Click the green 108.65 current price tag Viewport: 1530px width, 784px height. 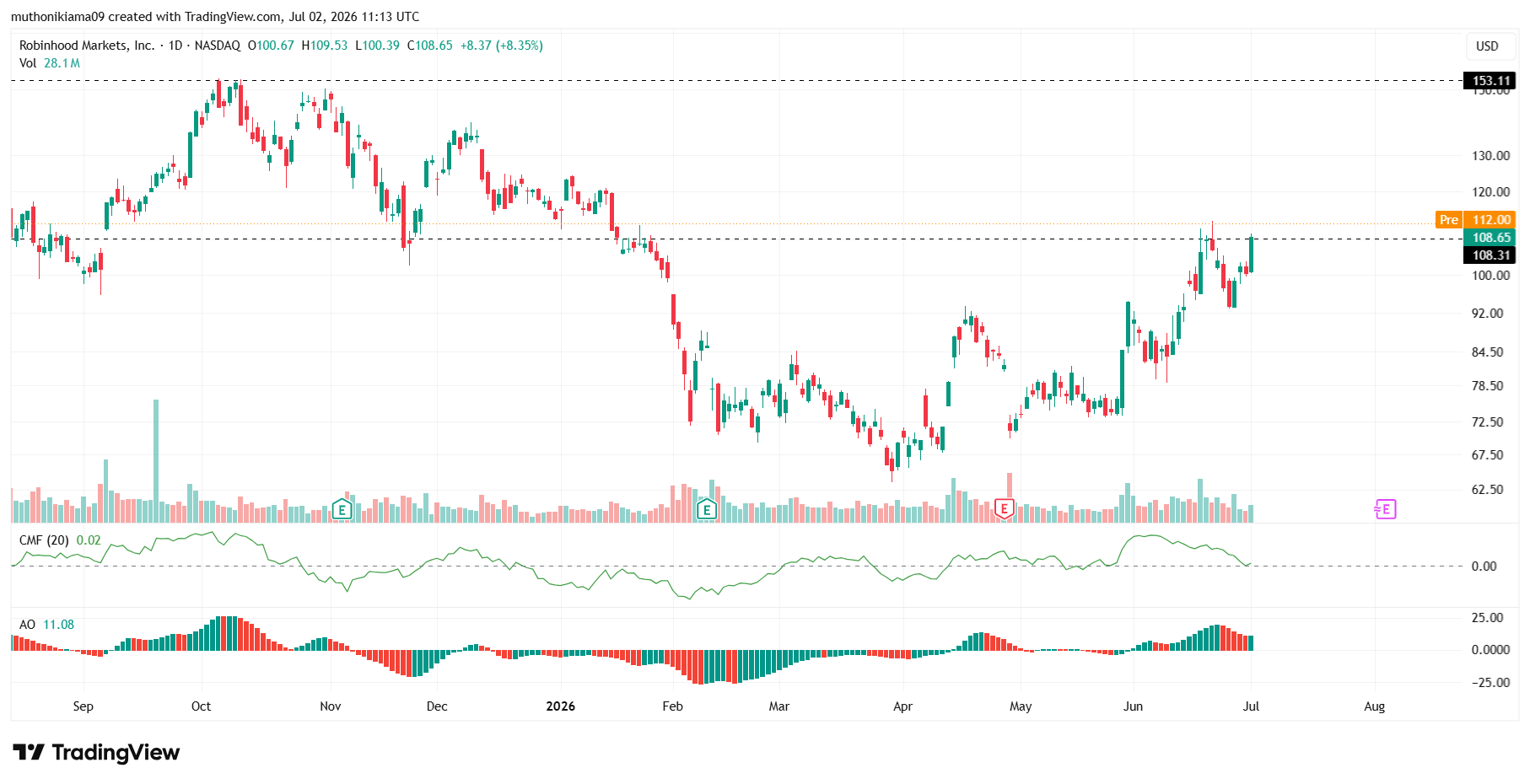[x=1490, y=237]
